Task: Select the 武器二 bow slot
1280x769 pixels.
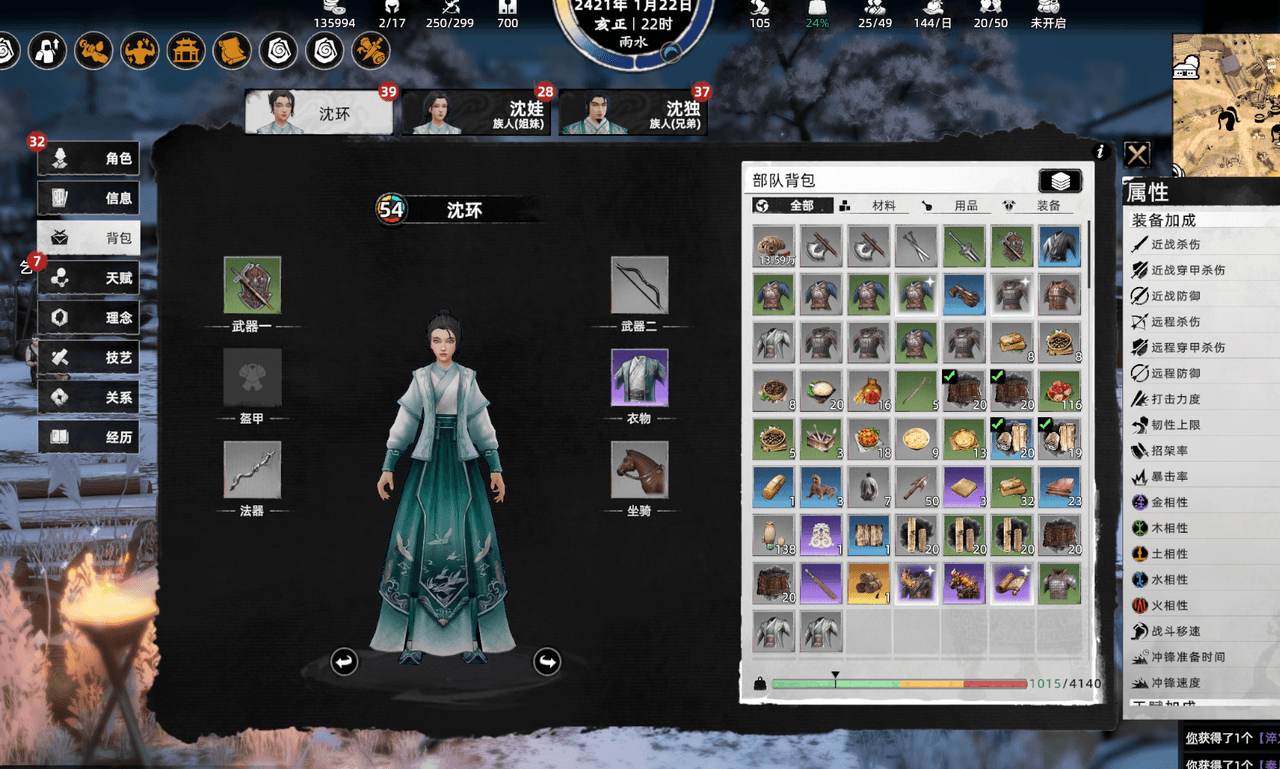Action: [x=639, y=285]
